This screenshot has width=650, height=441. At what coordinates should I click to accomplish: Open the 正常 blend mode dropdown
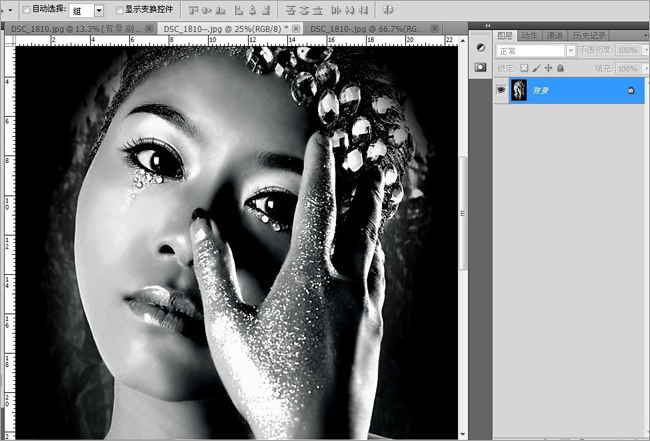571,51
